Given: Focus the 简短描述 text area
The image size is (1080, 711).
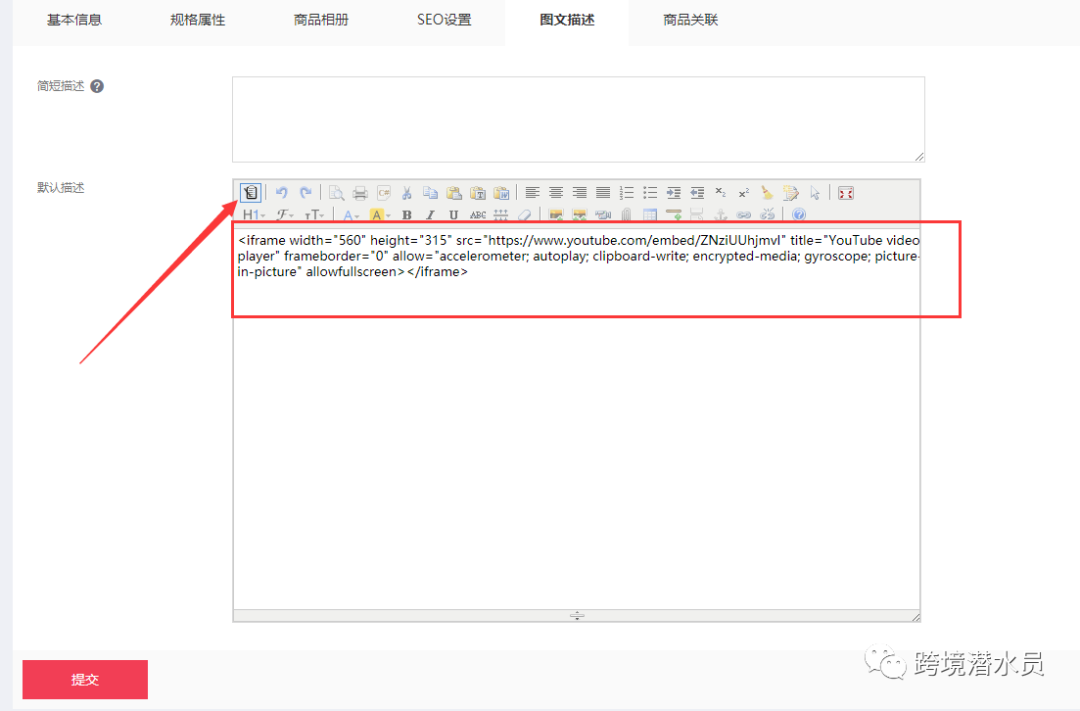Looking at the screenshot, I should click(x=579, y=119).
